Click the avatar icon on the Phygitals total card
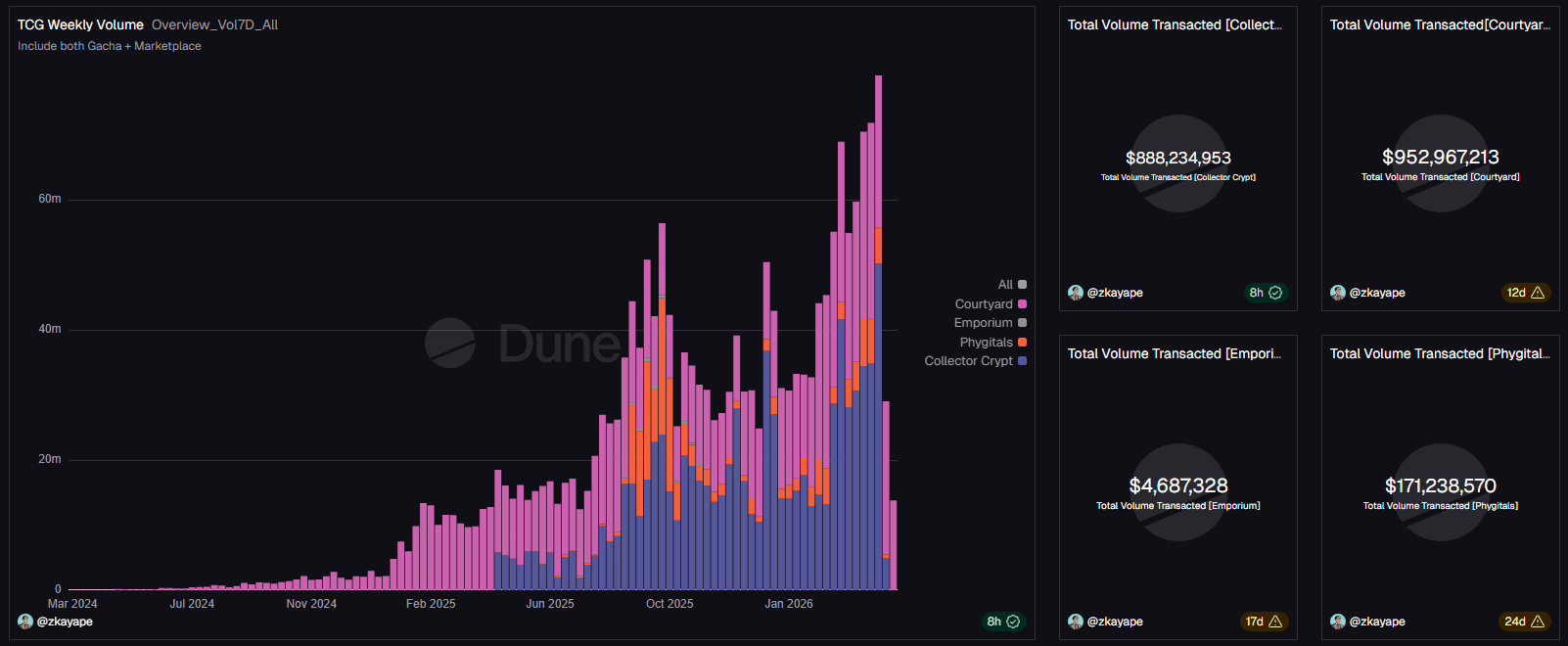This screenshot has height=646, width=1568. point(1338,622)
